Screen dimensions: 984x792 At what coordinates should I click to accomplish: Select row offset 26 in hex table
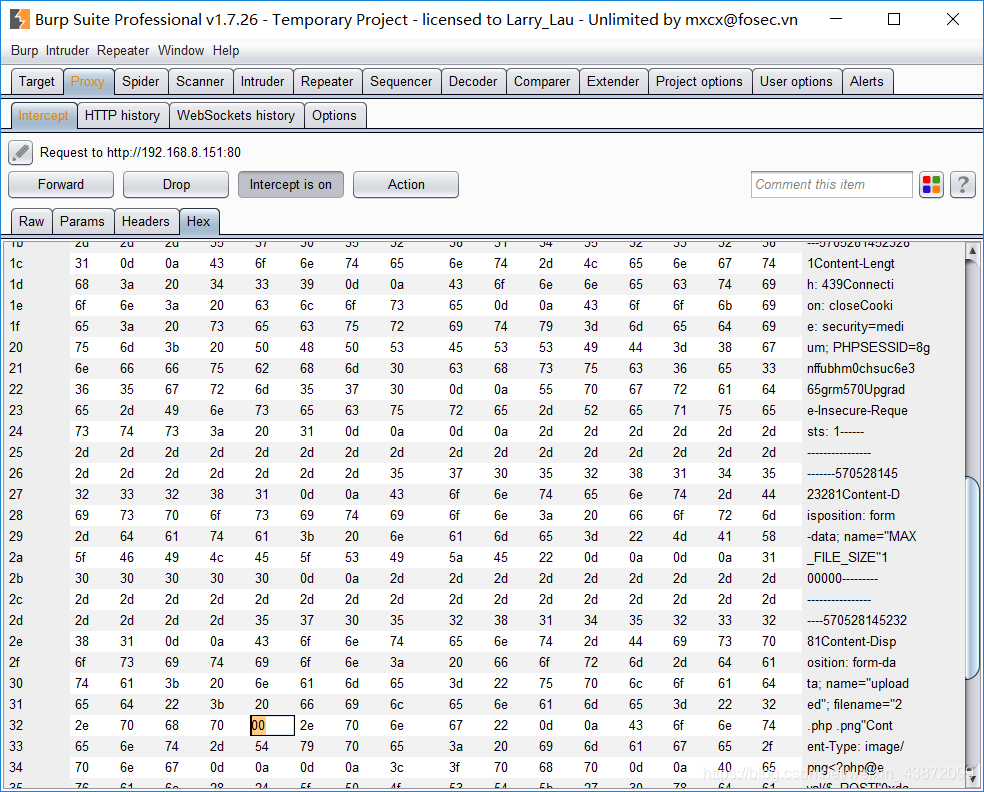point(16,474)
